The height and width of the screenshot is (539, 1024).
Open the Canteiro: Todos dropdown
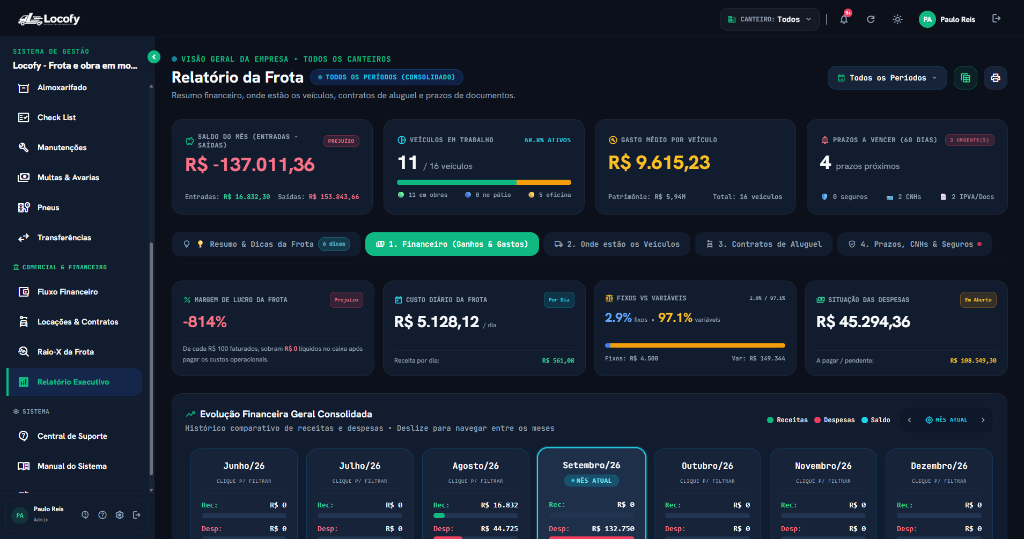pyautogui.click(x=769, y=20)
